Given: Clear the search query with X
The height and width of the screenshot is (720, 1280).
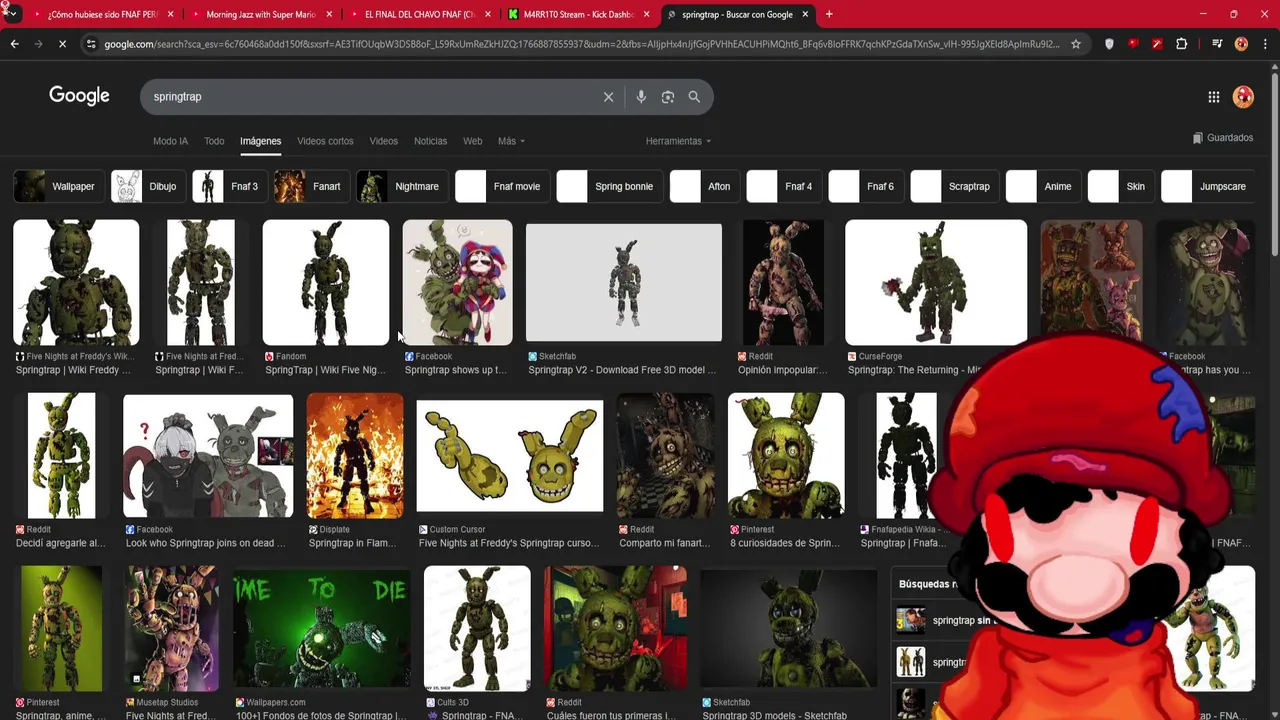Looking at the screenshot, I should (x=608, y=97).
